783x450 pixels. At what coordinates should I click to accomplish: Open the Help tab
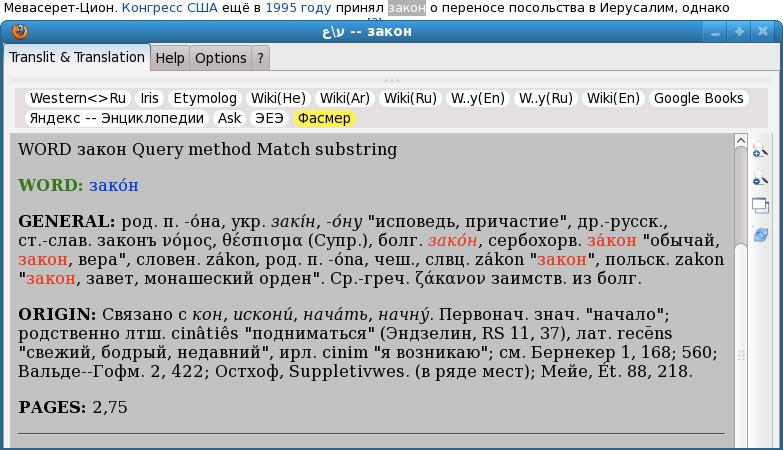[x=170, y=58]
